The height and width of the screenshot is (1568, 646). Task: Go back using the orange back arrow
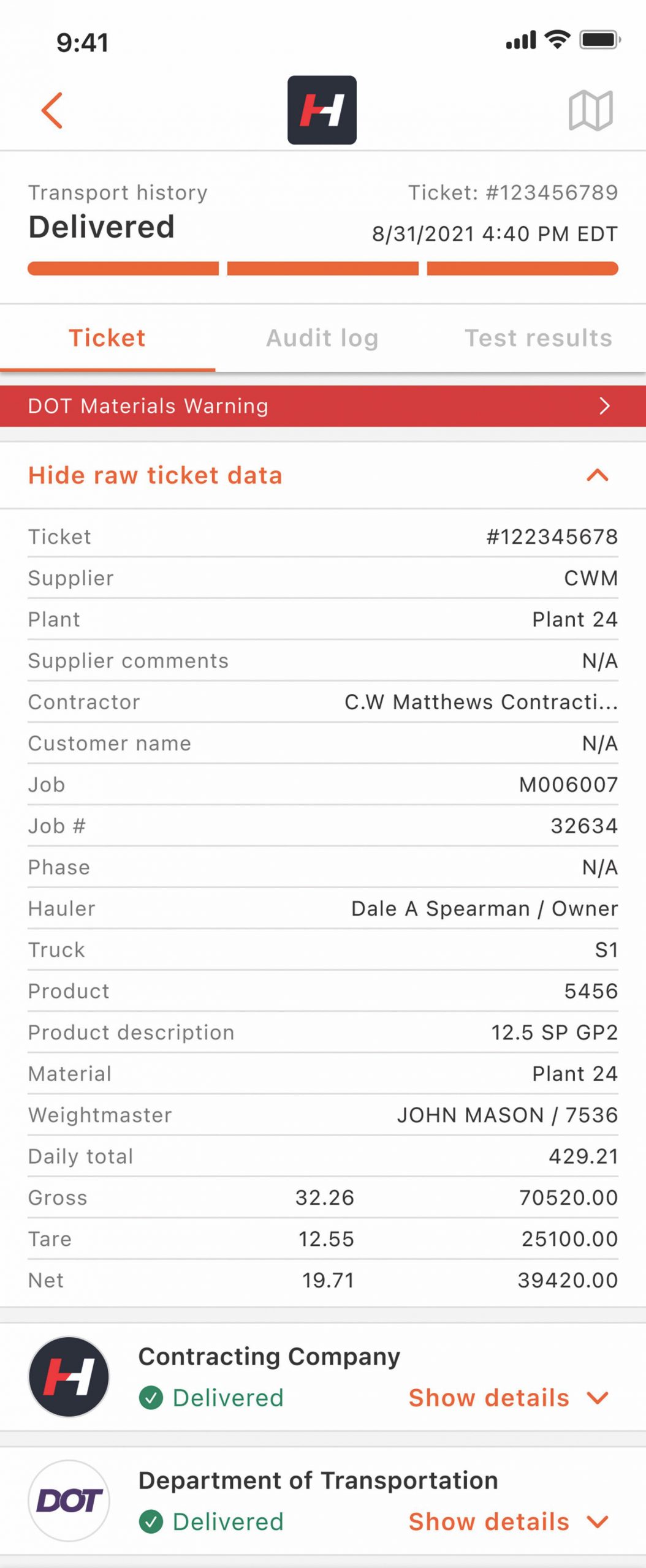[52, 110]
